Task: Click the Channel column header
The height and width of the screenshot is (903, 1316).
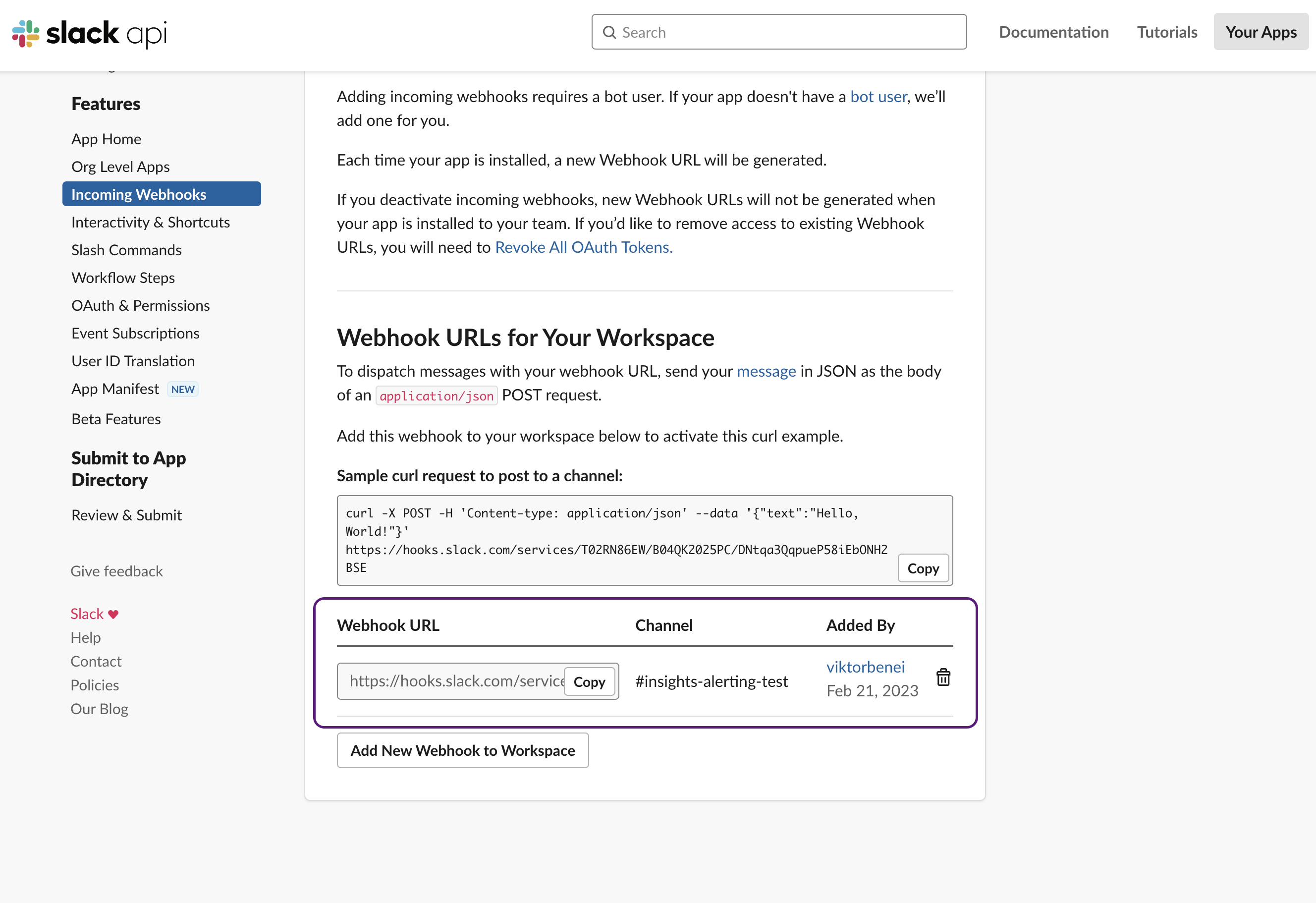Action: coord(663,625)
